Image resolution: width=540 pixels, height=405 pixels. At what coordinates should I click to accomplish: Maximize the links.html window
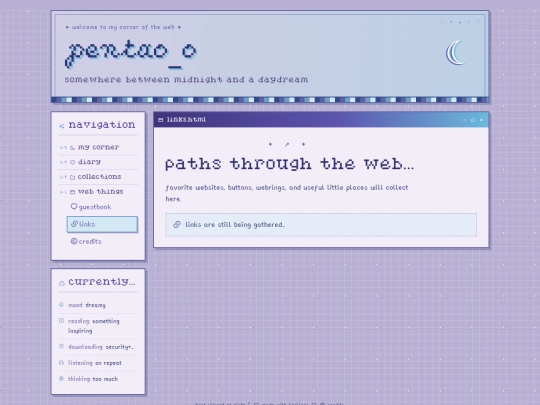(x=473, y=120)
